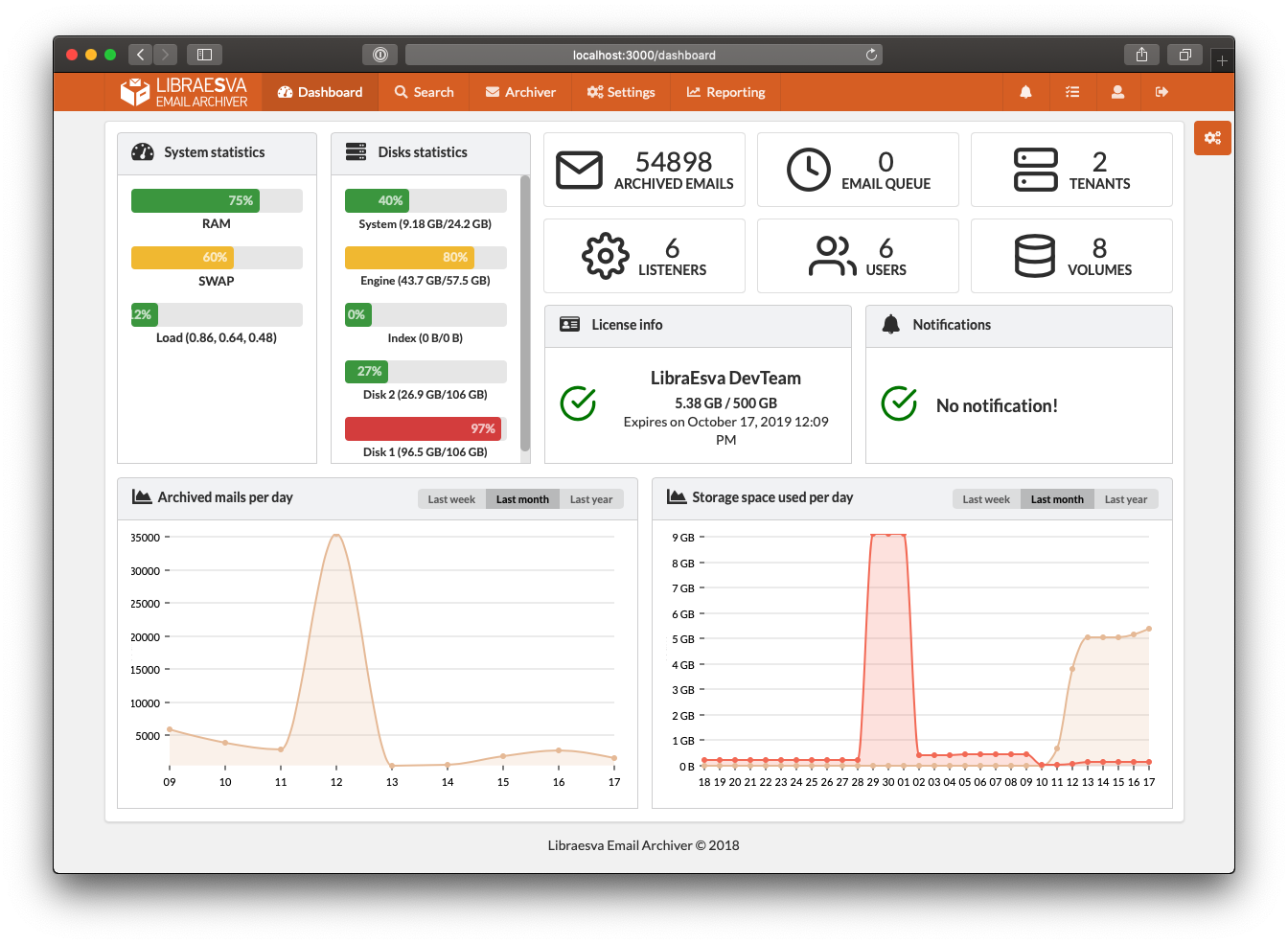
Task: Open the Settings menu
Action: [621, 92]
